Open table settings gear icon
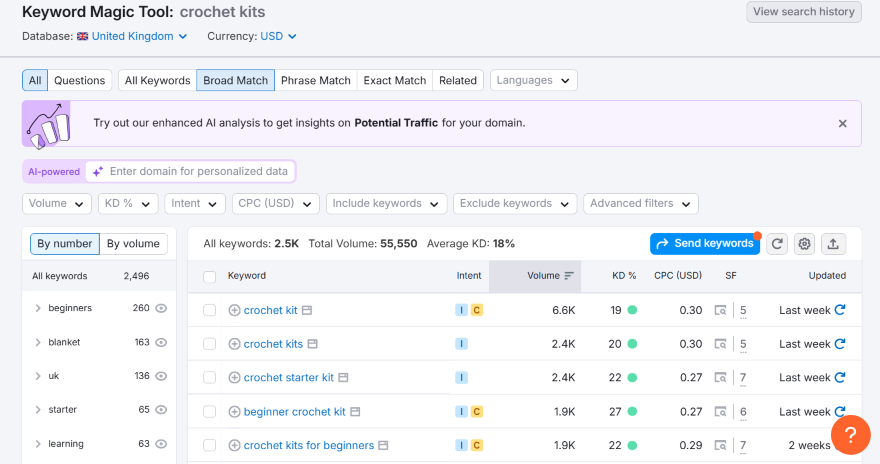 [805, 244]
